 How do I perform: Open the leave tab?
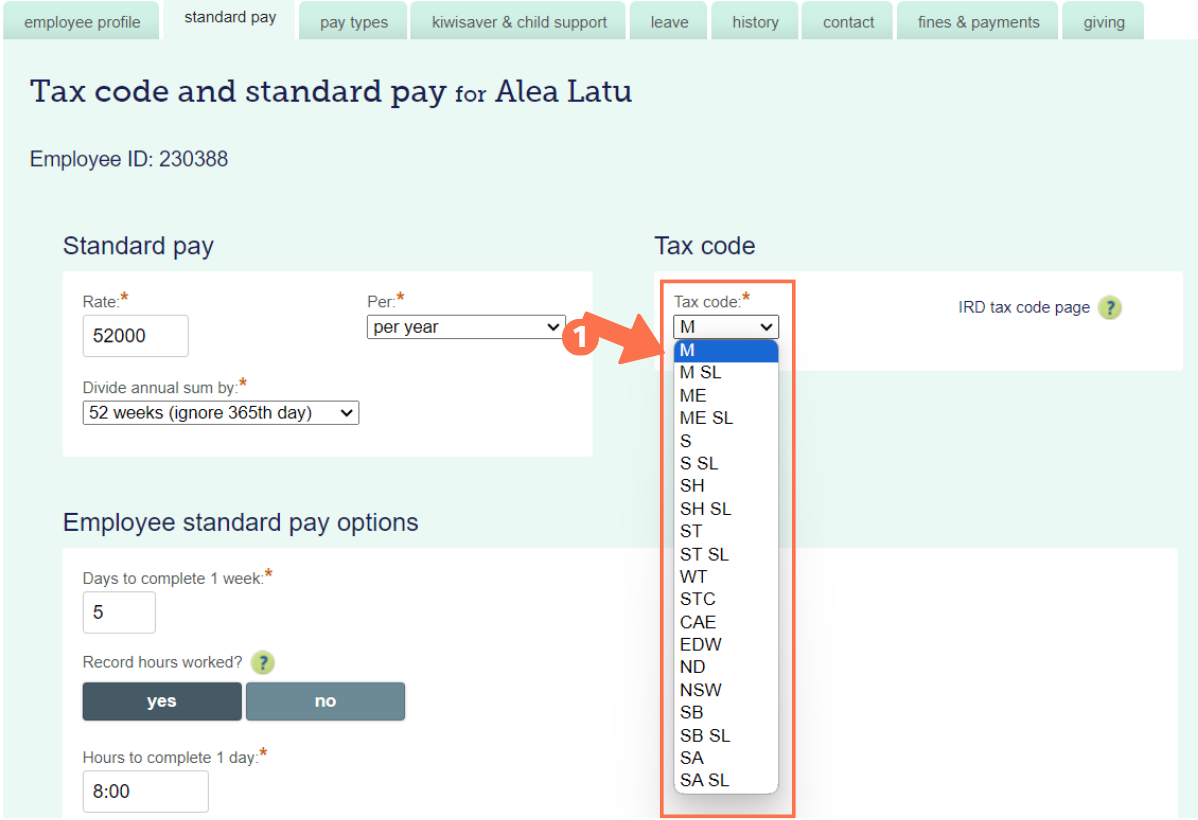pyautogui.click(x=668, y=20)
